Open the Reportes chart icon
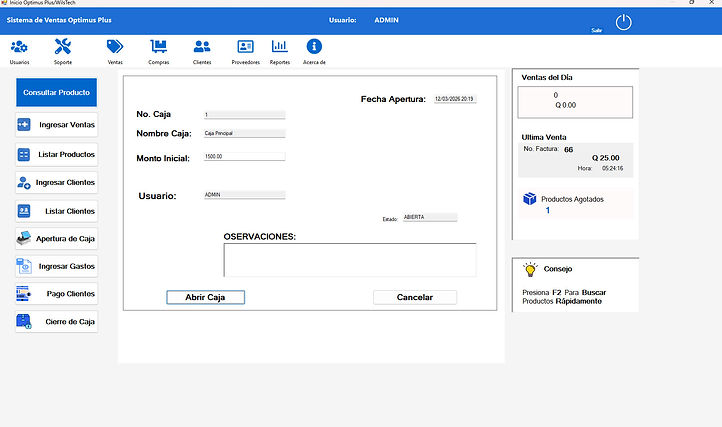The image size is (722, 427). (x=279, y=47)
